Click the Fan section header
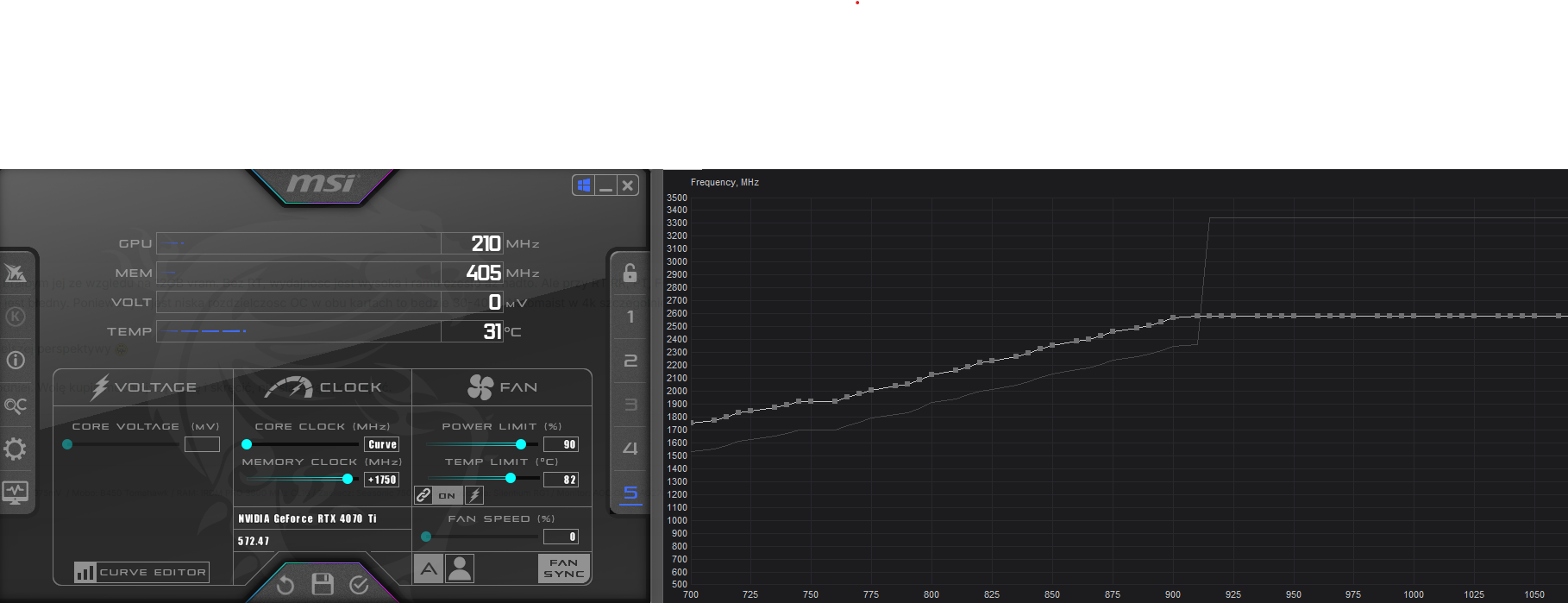 pos(502,387)
